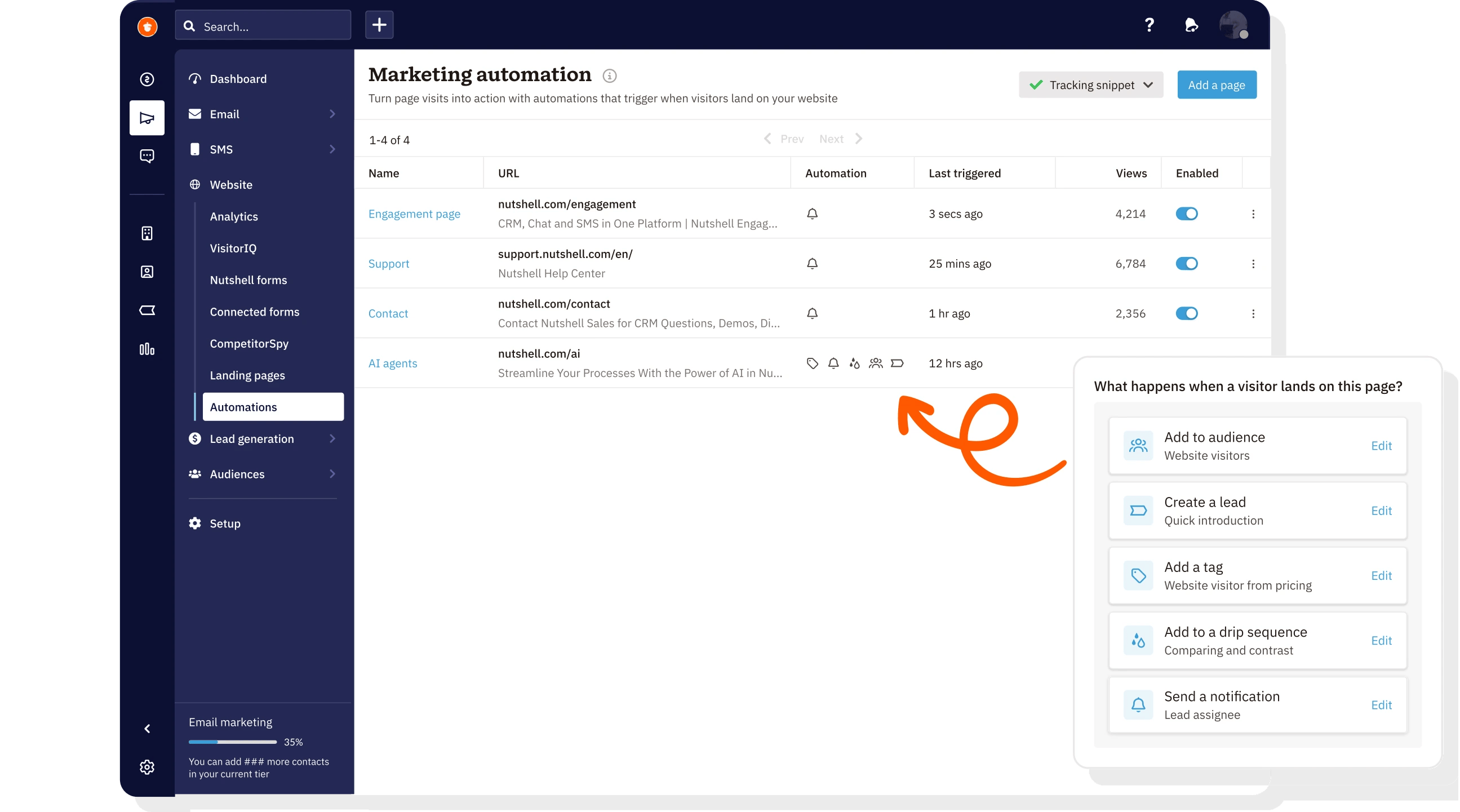Disable the Engagement page automation toggle
The width and height of the screenshot is (1460, 812).
(1186, 214)
